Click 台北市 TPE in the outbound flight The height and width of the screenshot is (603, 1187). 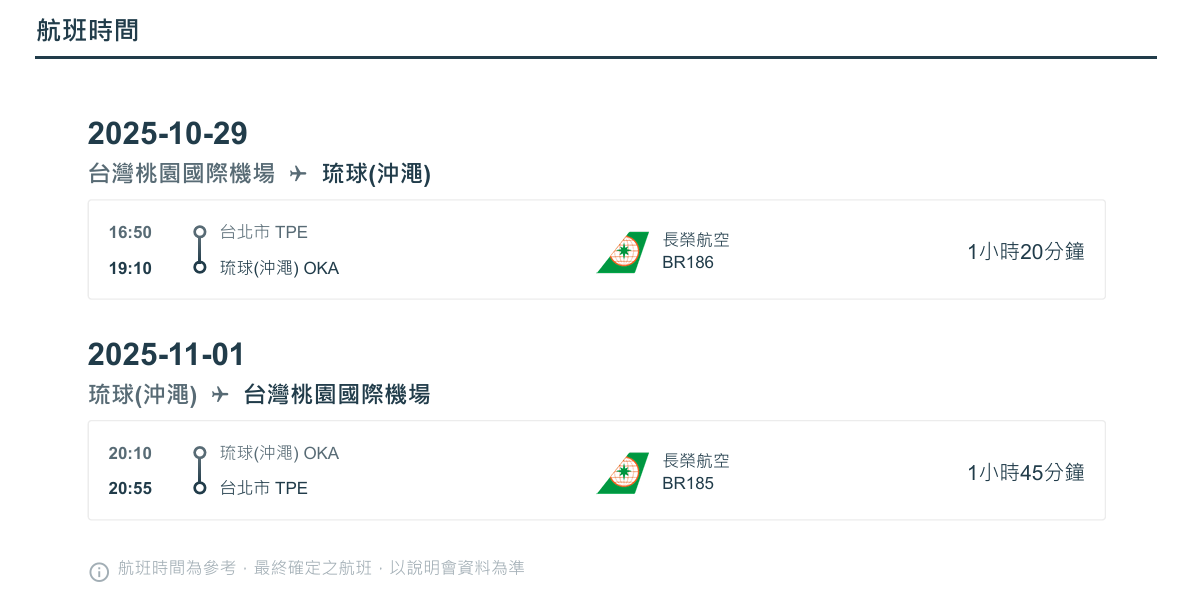point(264,233)
